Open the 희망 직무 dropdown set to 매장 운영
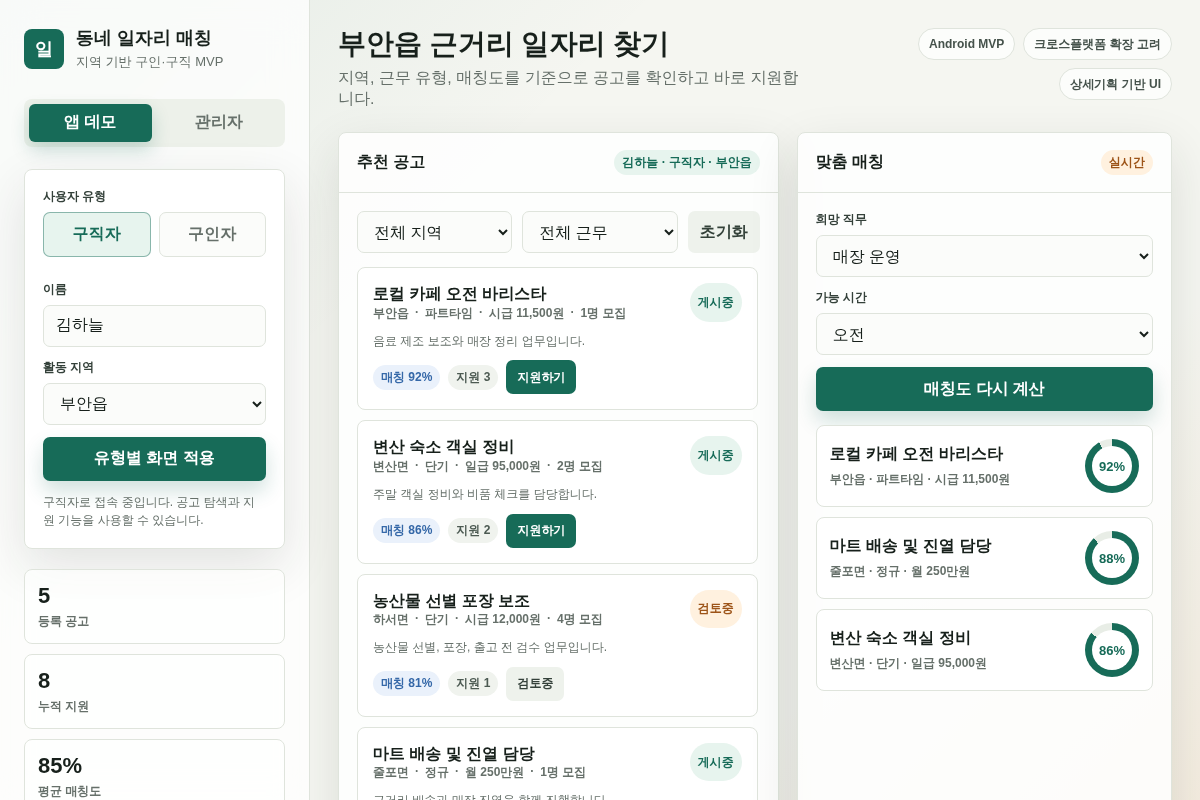 coord(984,256)
